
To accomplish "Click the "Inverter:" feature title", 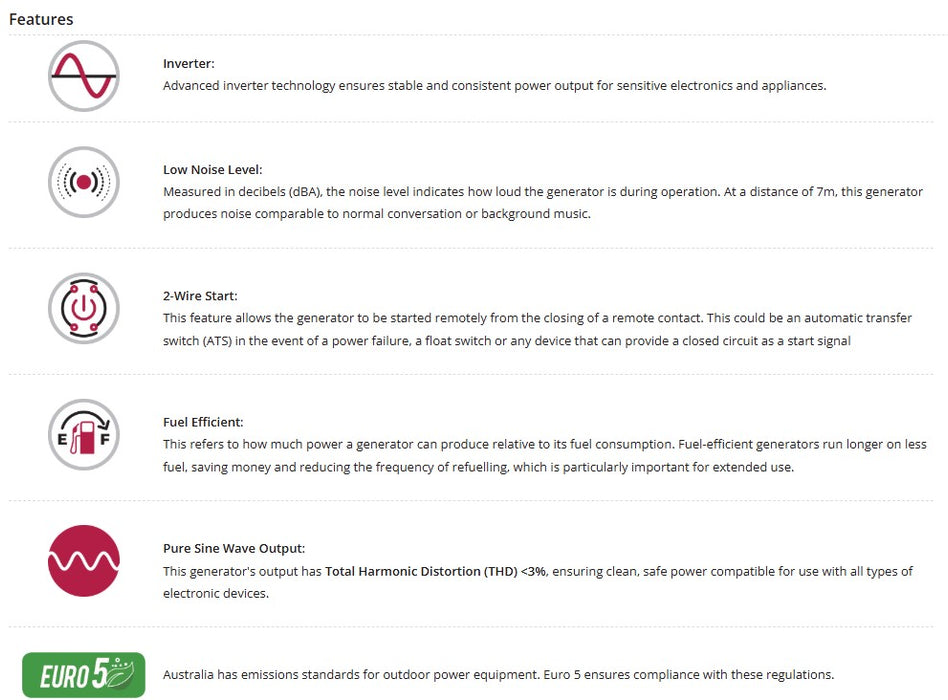I will click(189, 64).
